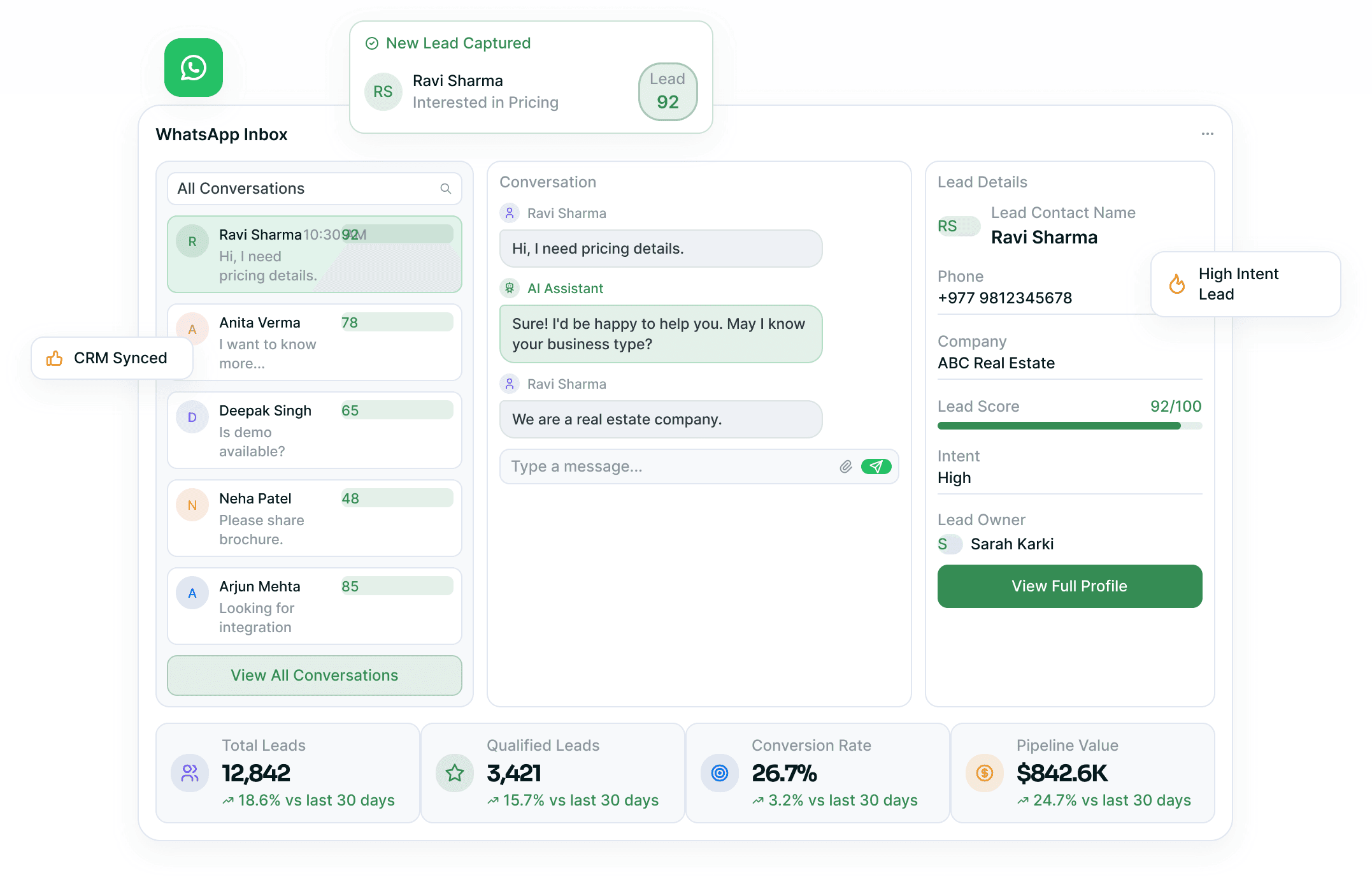Click the 'We are a real estate company.' message
The height and width of the screenshot is (882, 1372).
(x=661, y=419)
